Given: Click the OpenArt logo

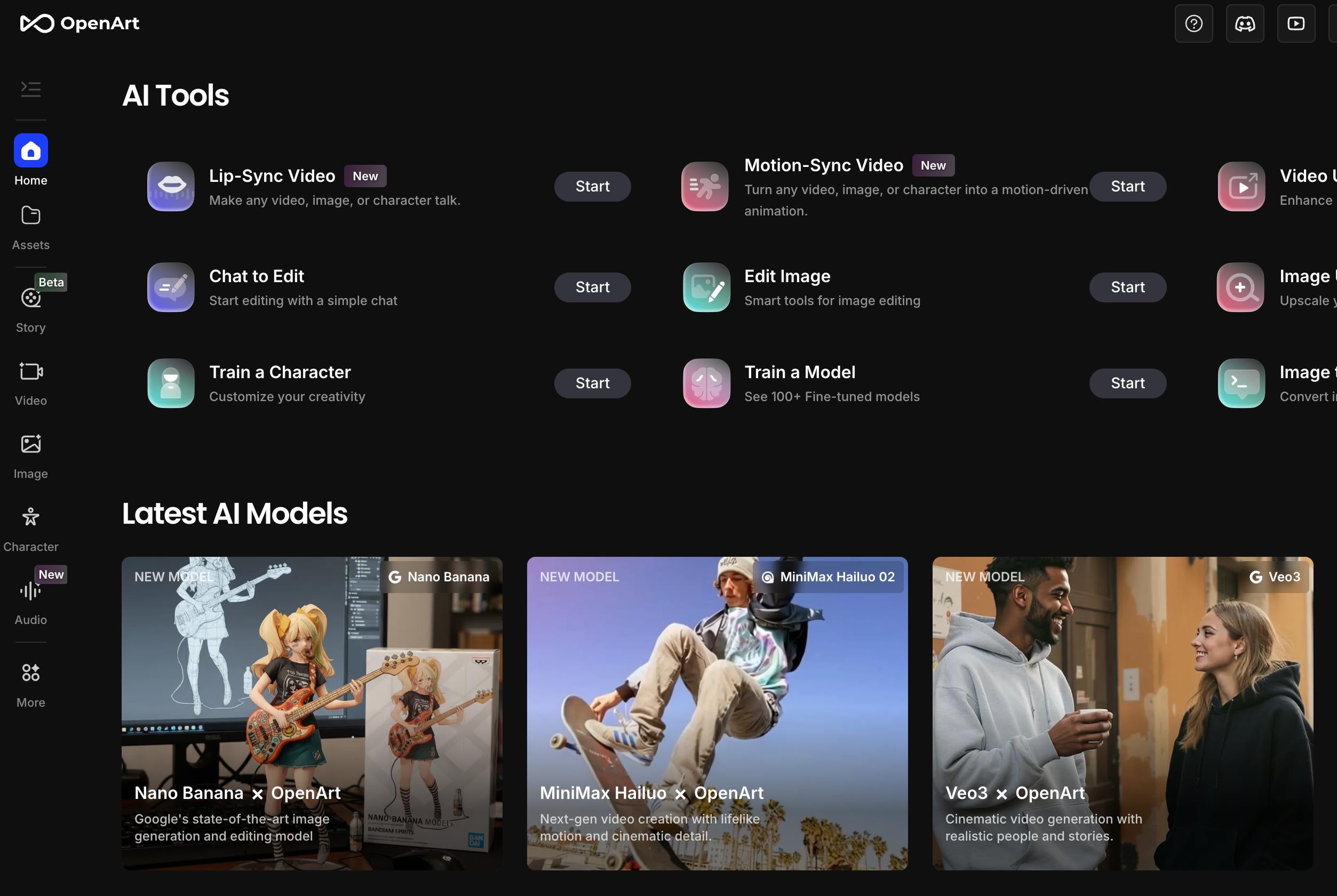Looking at the screenshot, I should point(79,23).
